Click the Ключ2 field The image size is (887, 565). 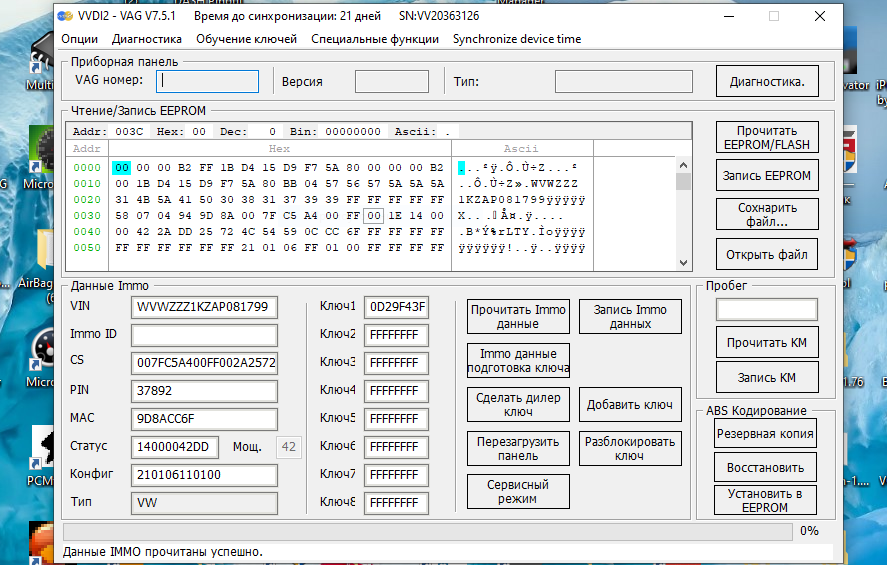pyautogui.click(x=396, y=335)
